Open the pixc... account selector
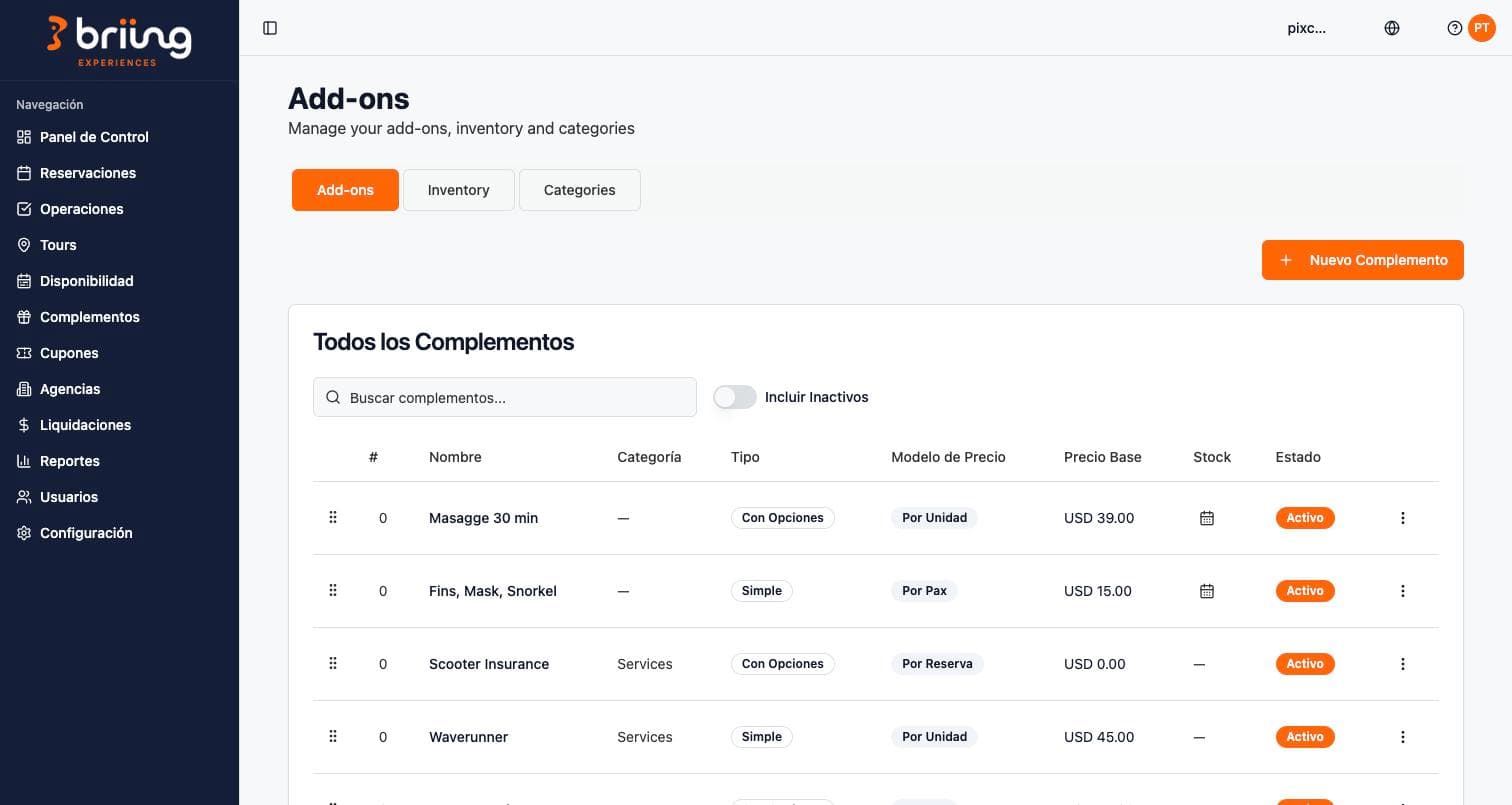 tap(1307, 28)
